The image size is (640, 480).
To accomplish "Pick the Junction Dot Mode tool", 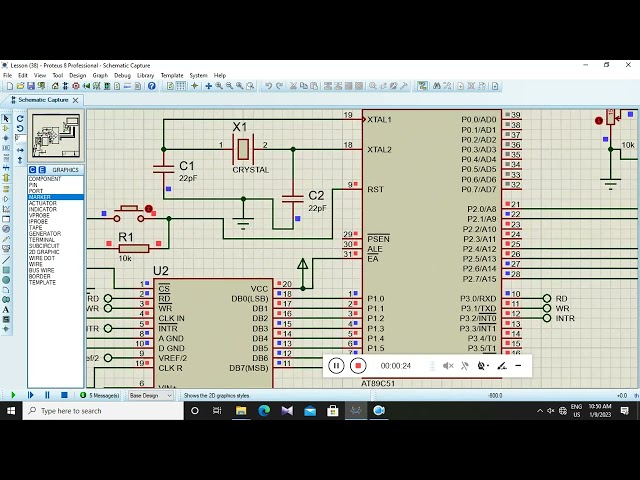I will click(6, 138).
